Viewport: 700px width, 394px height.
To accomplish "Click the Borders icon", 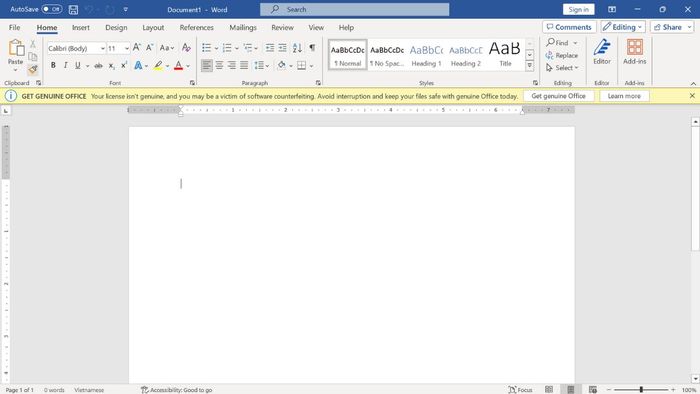I will tap(302, 66).
